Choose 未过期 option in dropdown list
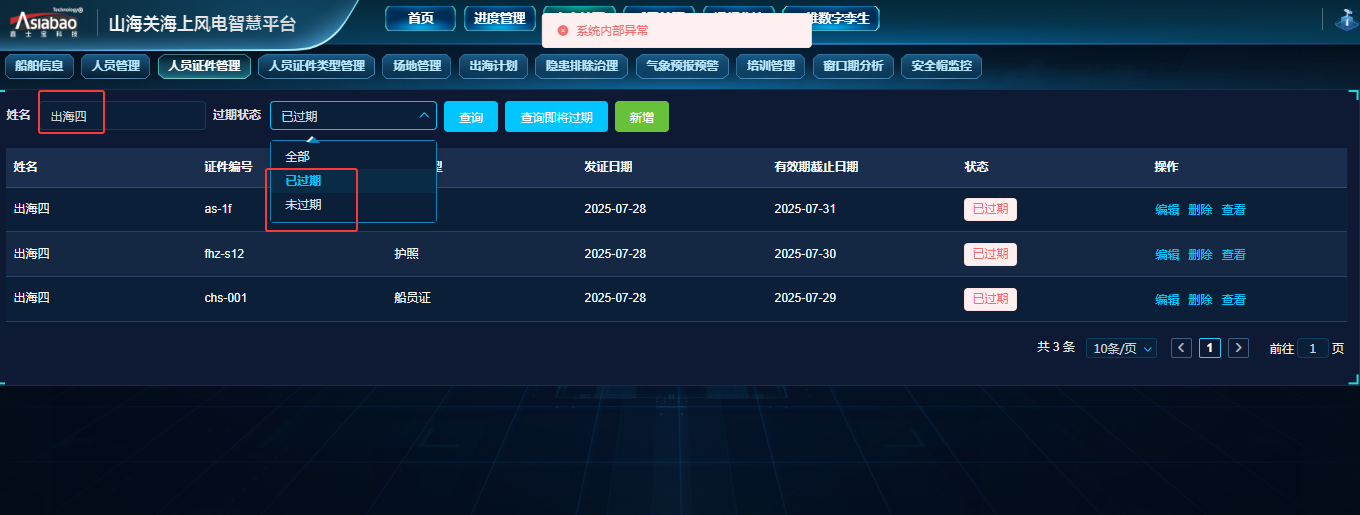1360x515 pixels. (353, 205)
